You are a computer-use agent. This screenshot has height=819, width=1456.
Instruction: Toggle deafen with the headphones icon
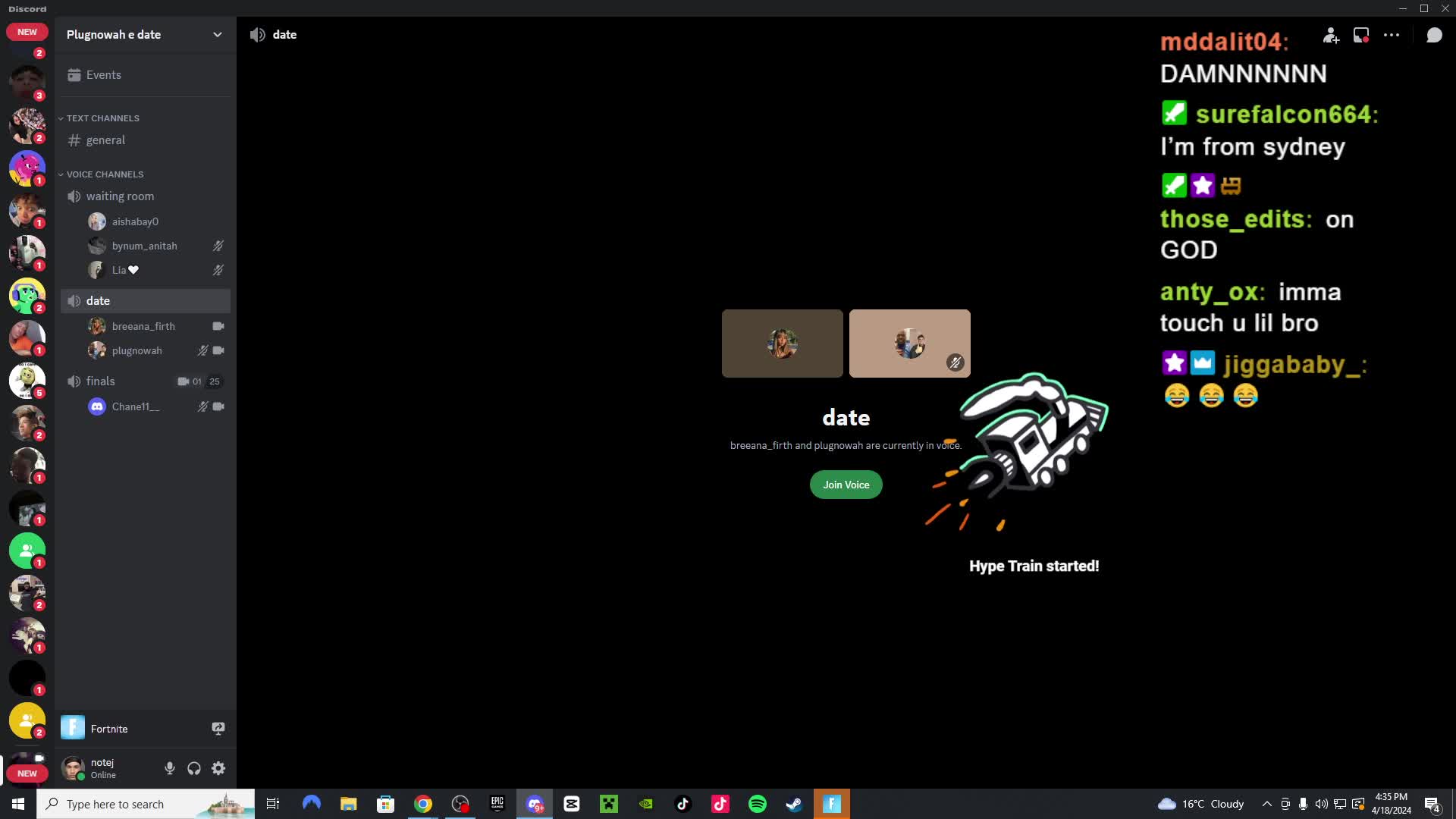(194, 768)
